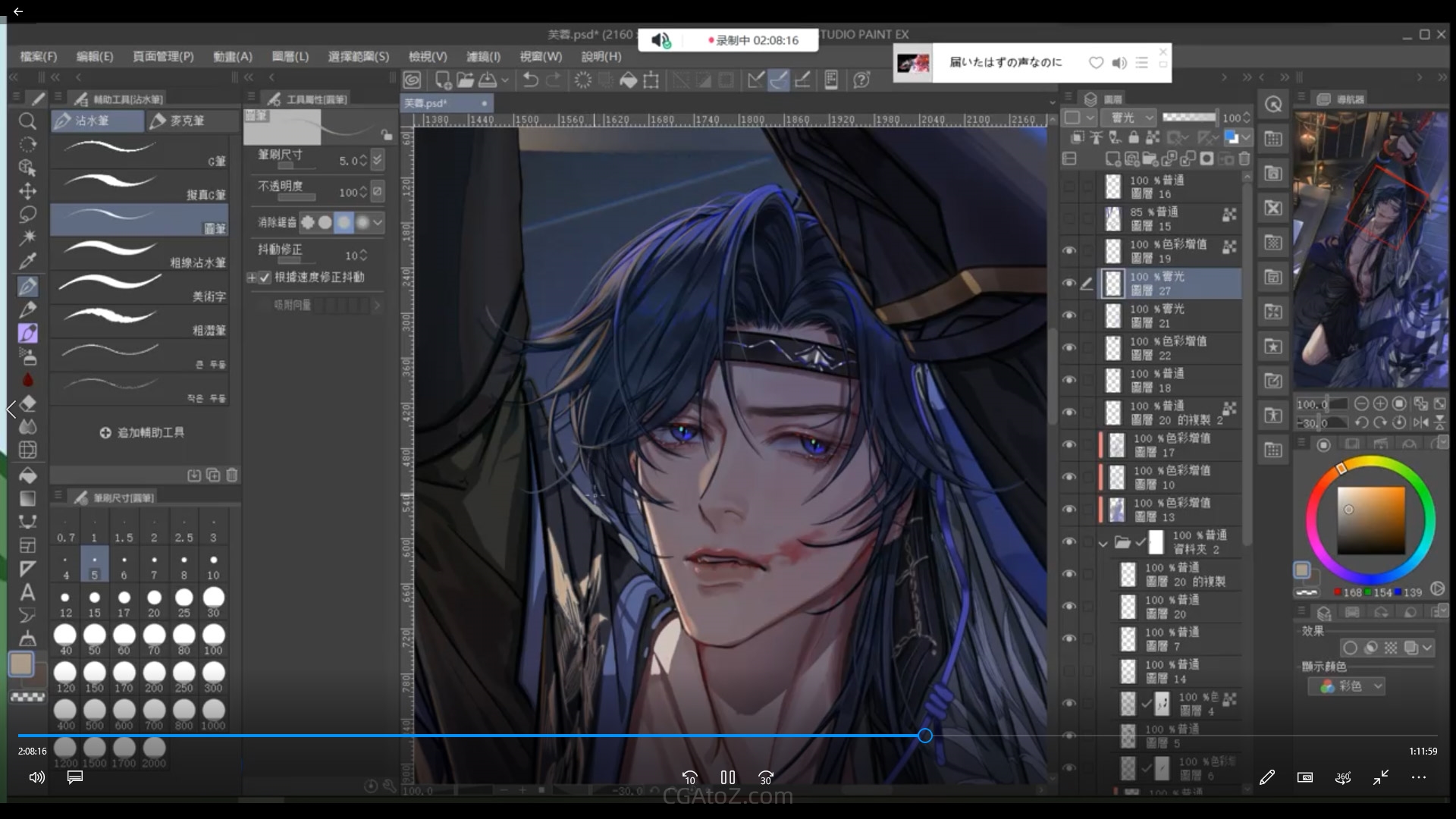Select the eyedropper tool

click(27, 262)
